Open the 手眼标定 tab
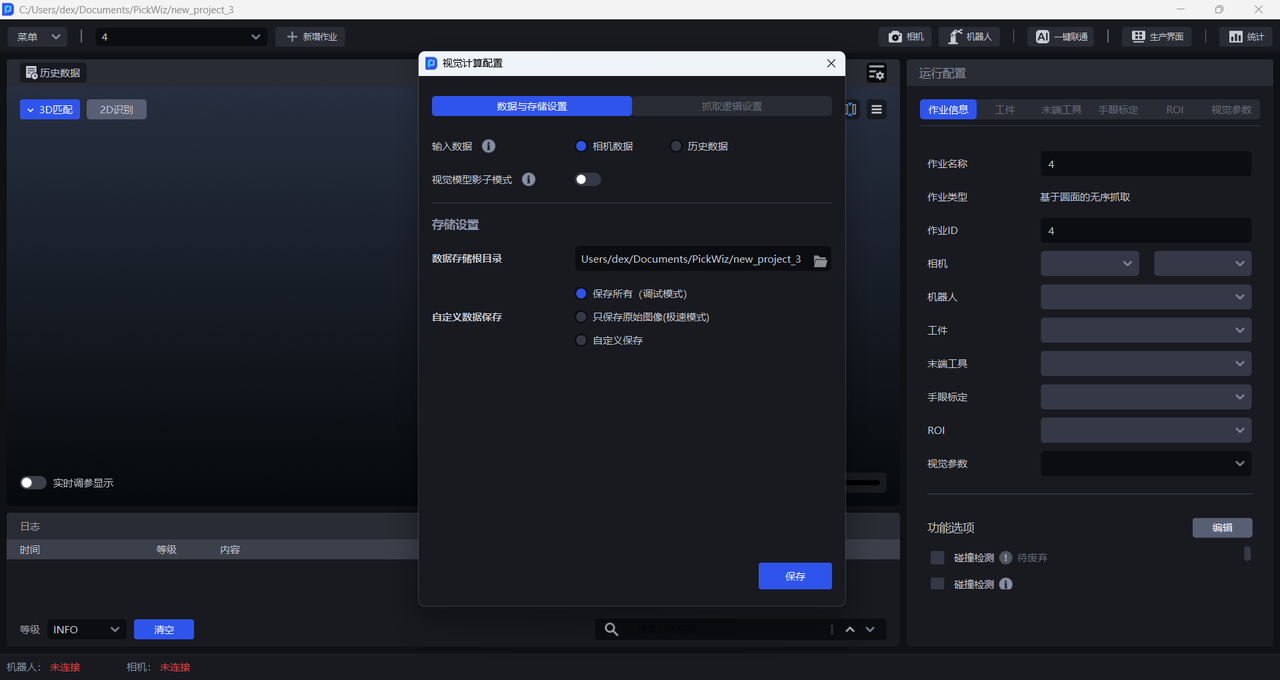1280x680 pixels. point(1118,110)
